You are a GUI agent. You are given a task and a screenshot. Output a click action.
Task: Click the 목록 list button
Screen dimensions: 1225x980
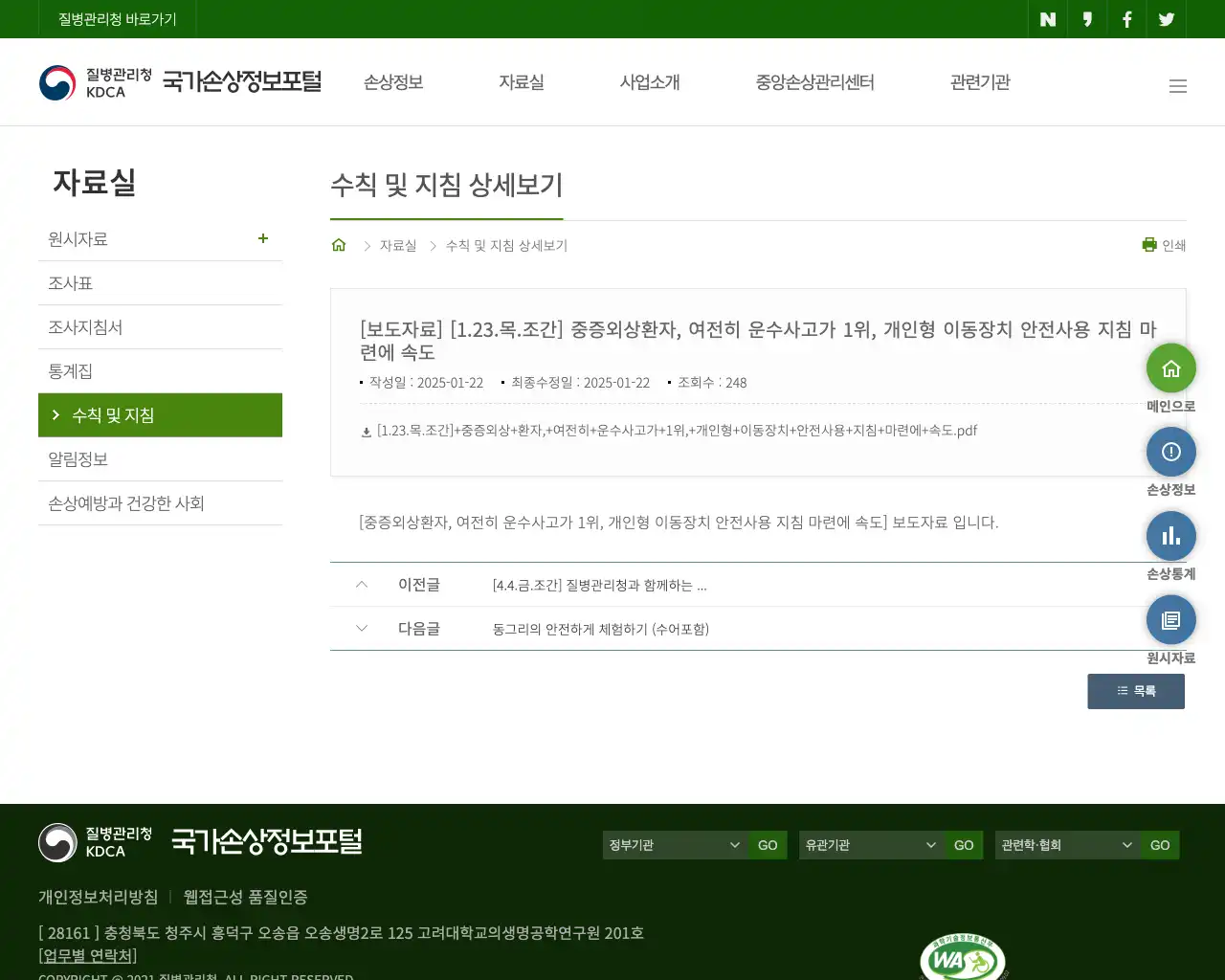[1136, 691]
